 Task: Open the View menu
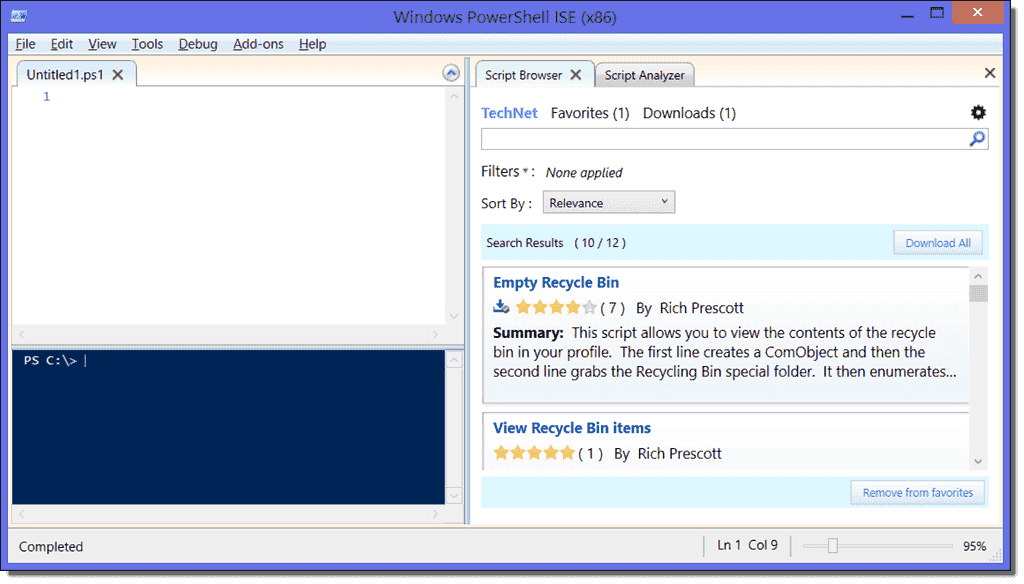tap(102, 44)
